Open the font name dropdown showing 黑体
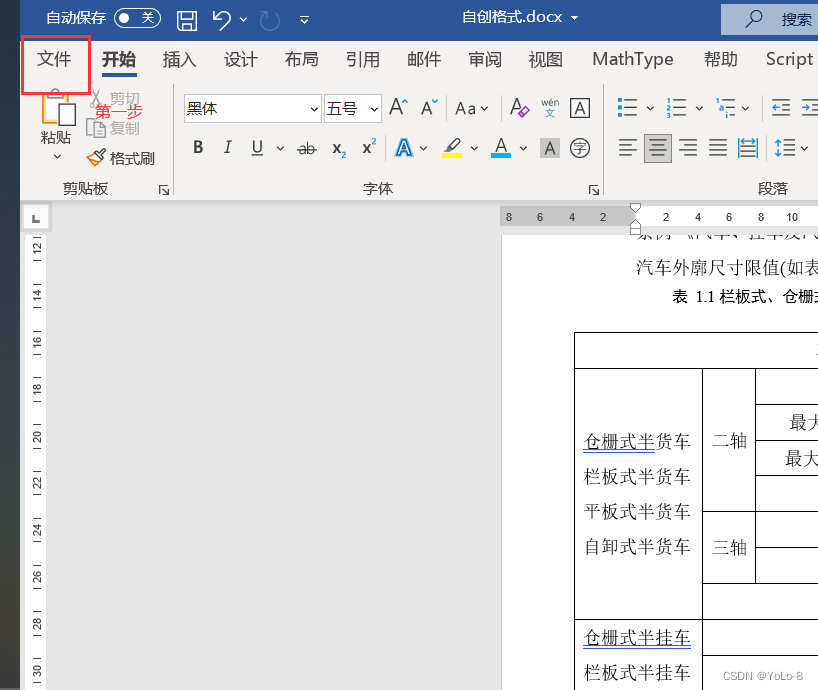818x690 pixels. click(313, 108)
